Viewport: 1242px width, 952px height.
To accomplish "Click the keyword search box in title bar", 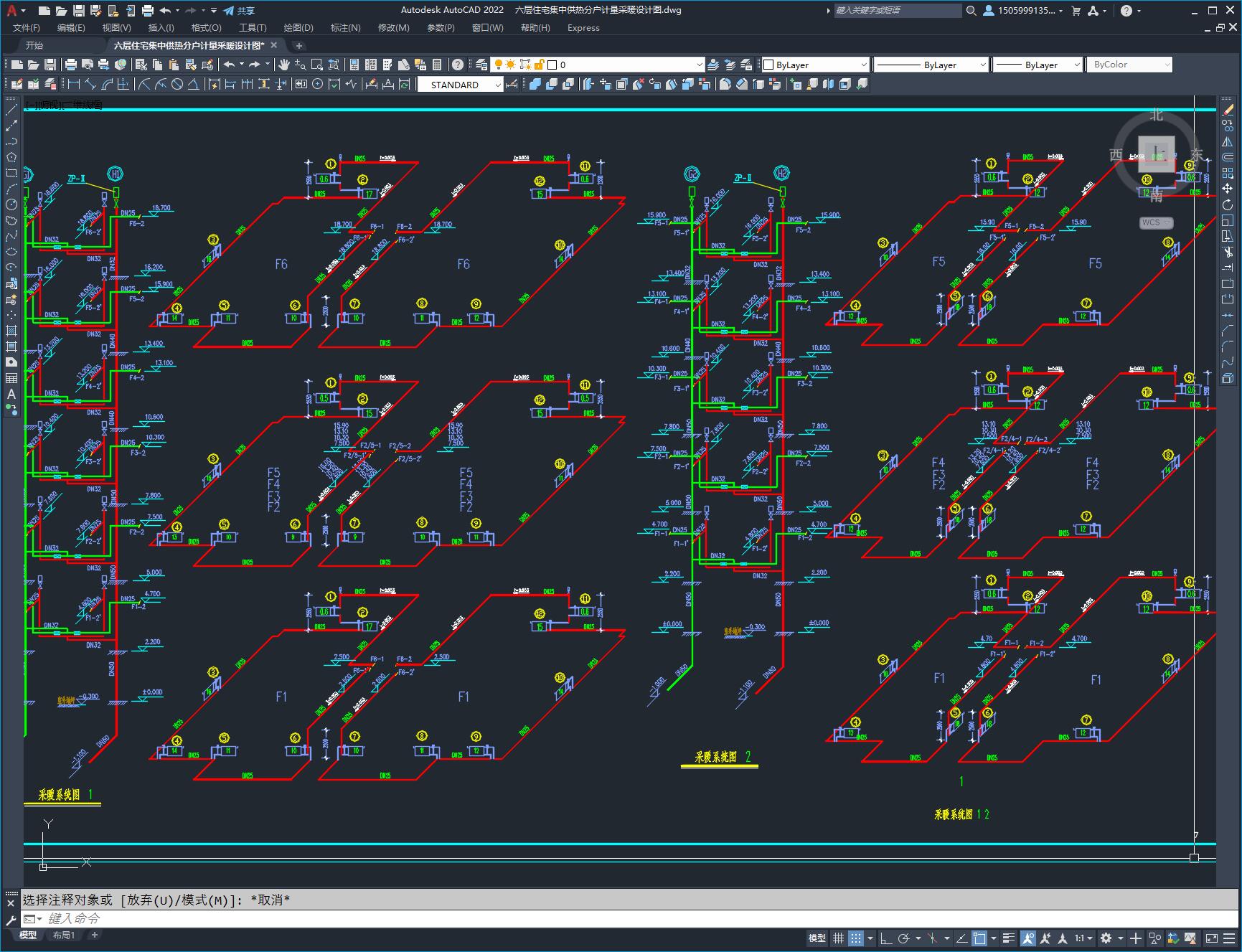I will pyautogui.click(x=897, y=10).
